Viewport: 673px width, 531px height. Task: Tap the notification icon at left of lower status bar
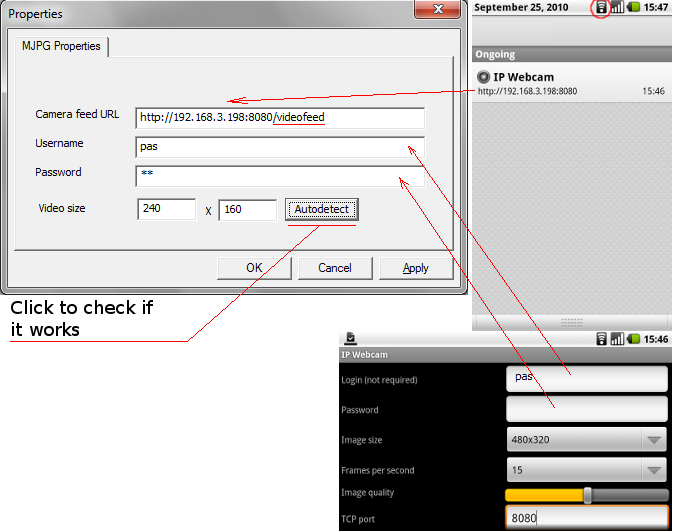point(351,339)
